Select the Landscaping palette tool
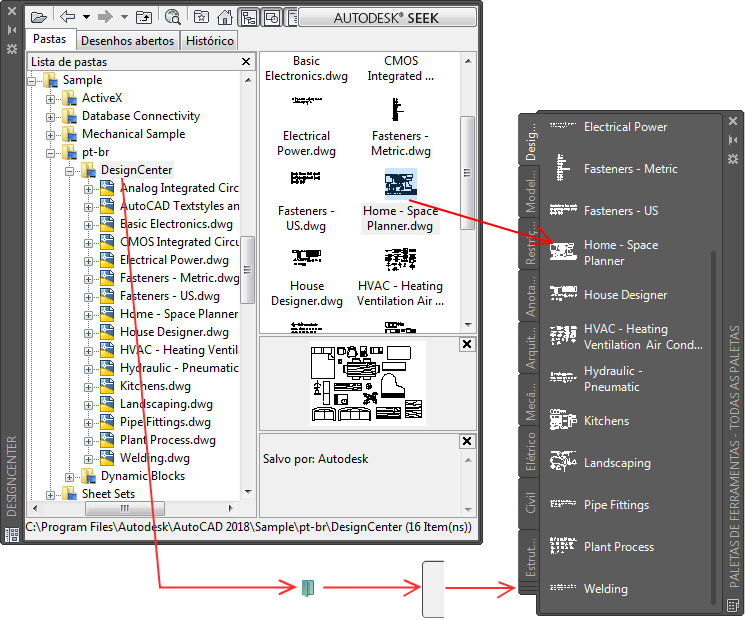The image size is (746, 620). [x=600, y=463]
